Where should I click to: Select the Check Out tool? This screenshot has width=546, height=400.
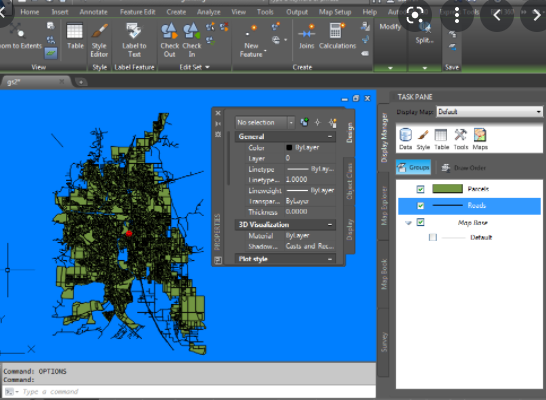[170, 40]
